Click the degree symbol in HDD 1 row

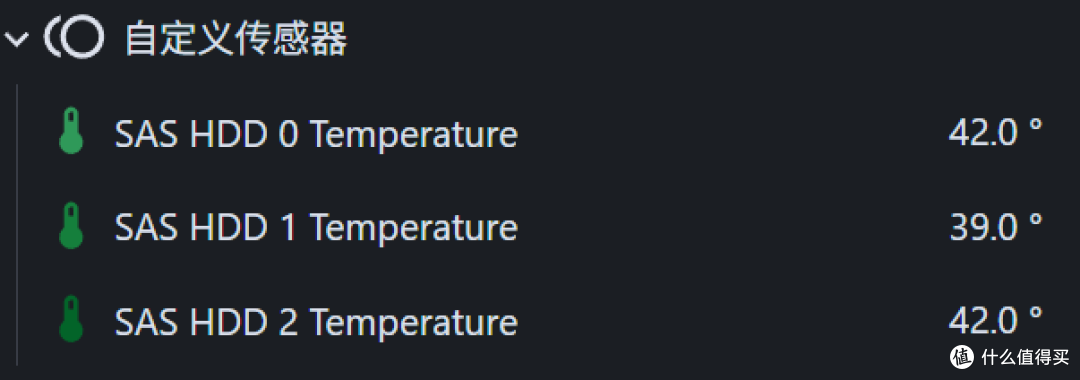pos(1035,219)
